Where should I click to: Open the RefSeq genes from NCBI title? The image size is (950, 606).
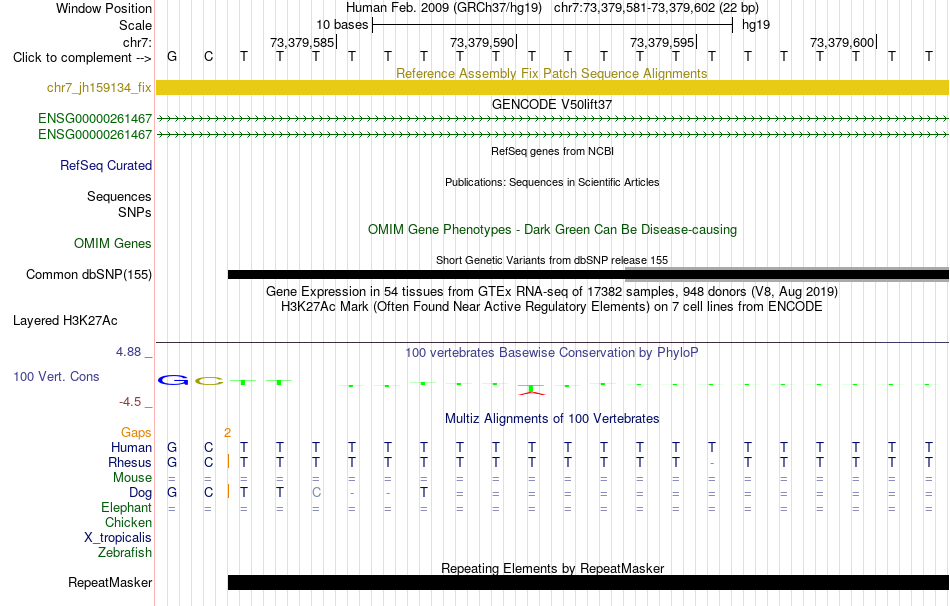552,152
